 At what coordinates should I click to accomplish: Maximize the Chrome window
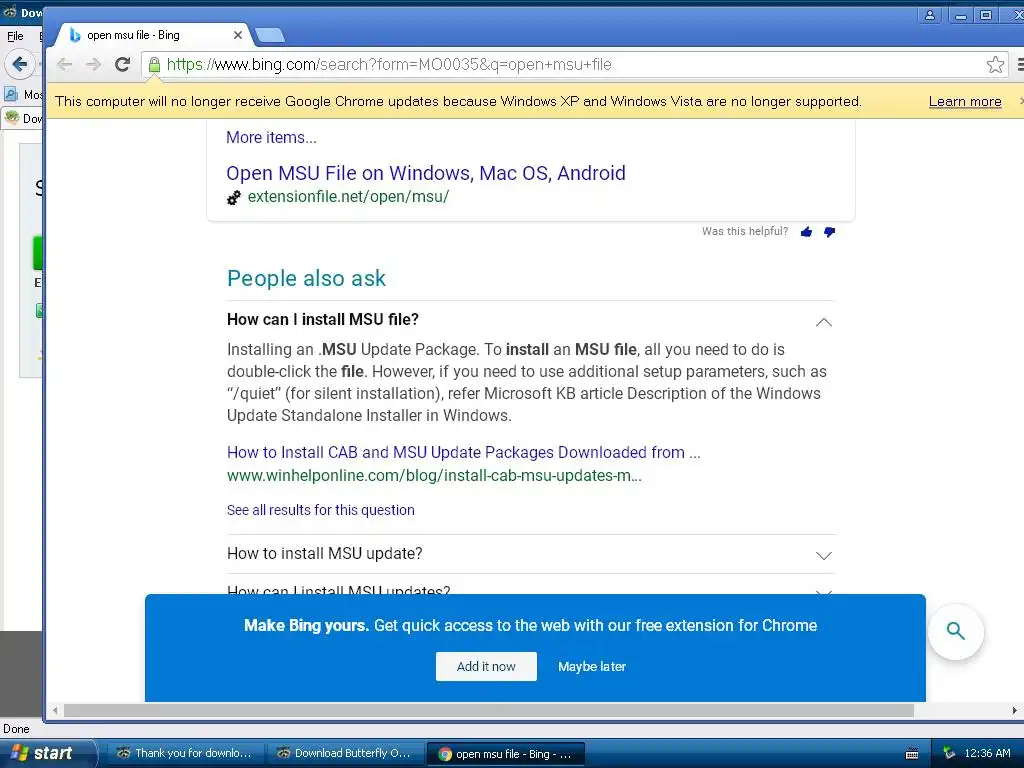coord(986,15)
